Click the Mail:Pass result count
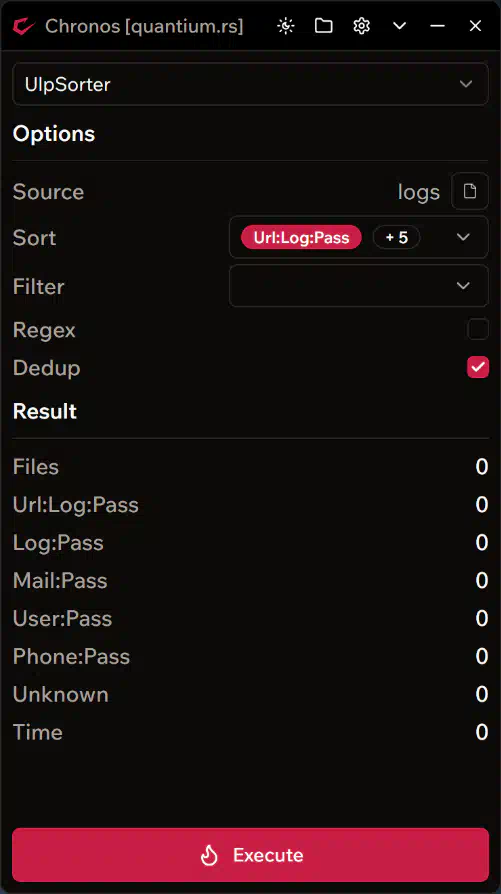 point(482,580)
